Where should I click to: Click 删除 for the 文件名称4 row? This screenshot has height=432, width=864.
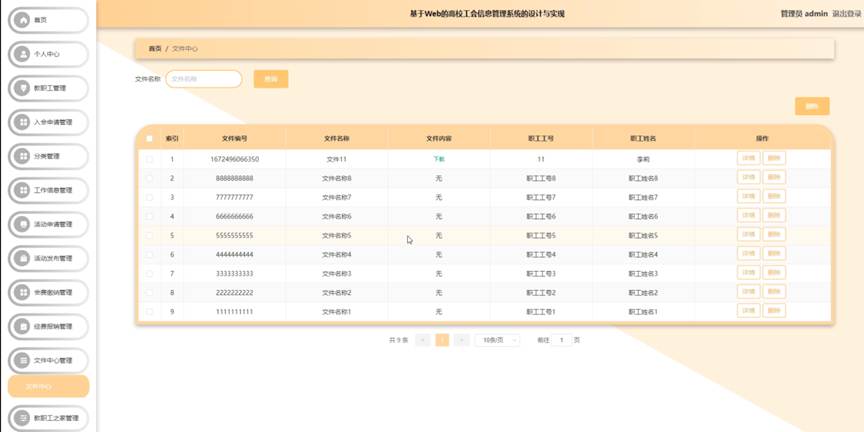[x=774, y=253]
